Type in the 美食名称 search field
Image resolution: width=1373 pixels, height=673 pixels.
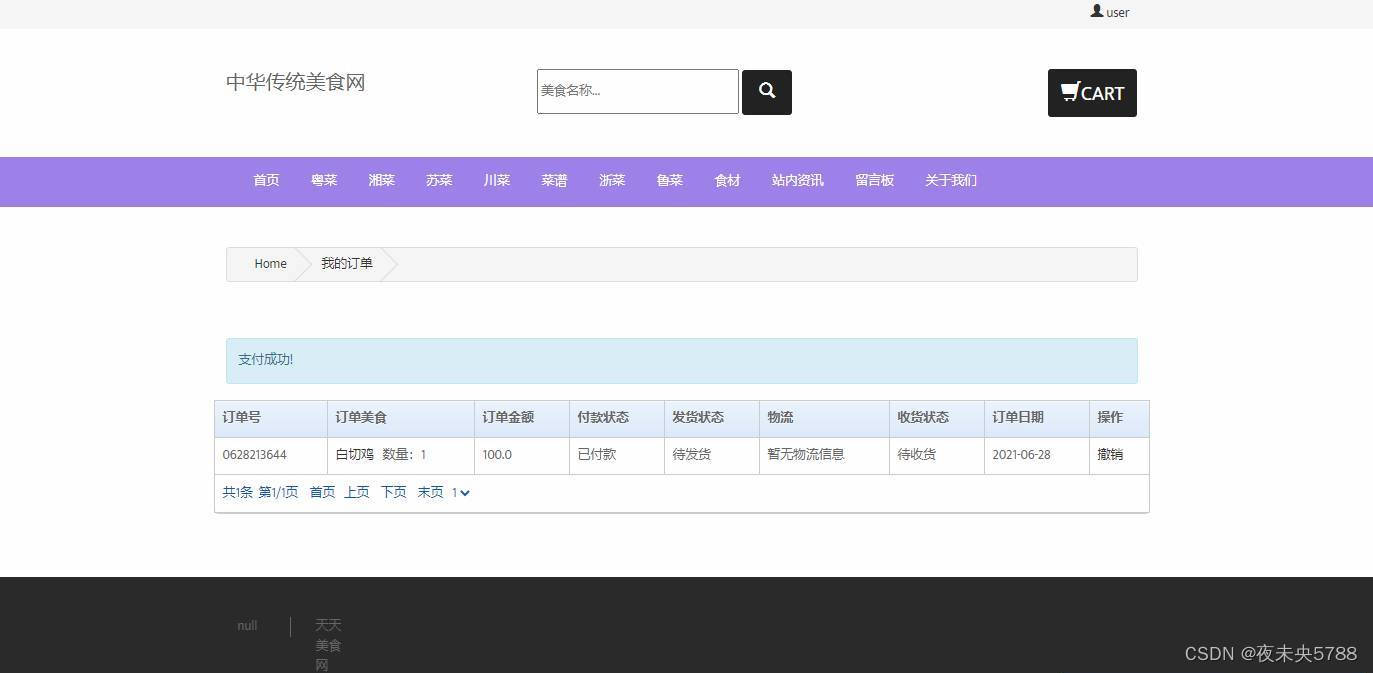coord(637,91)
